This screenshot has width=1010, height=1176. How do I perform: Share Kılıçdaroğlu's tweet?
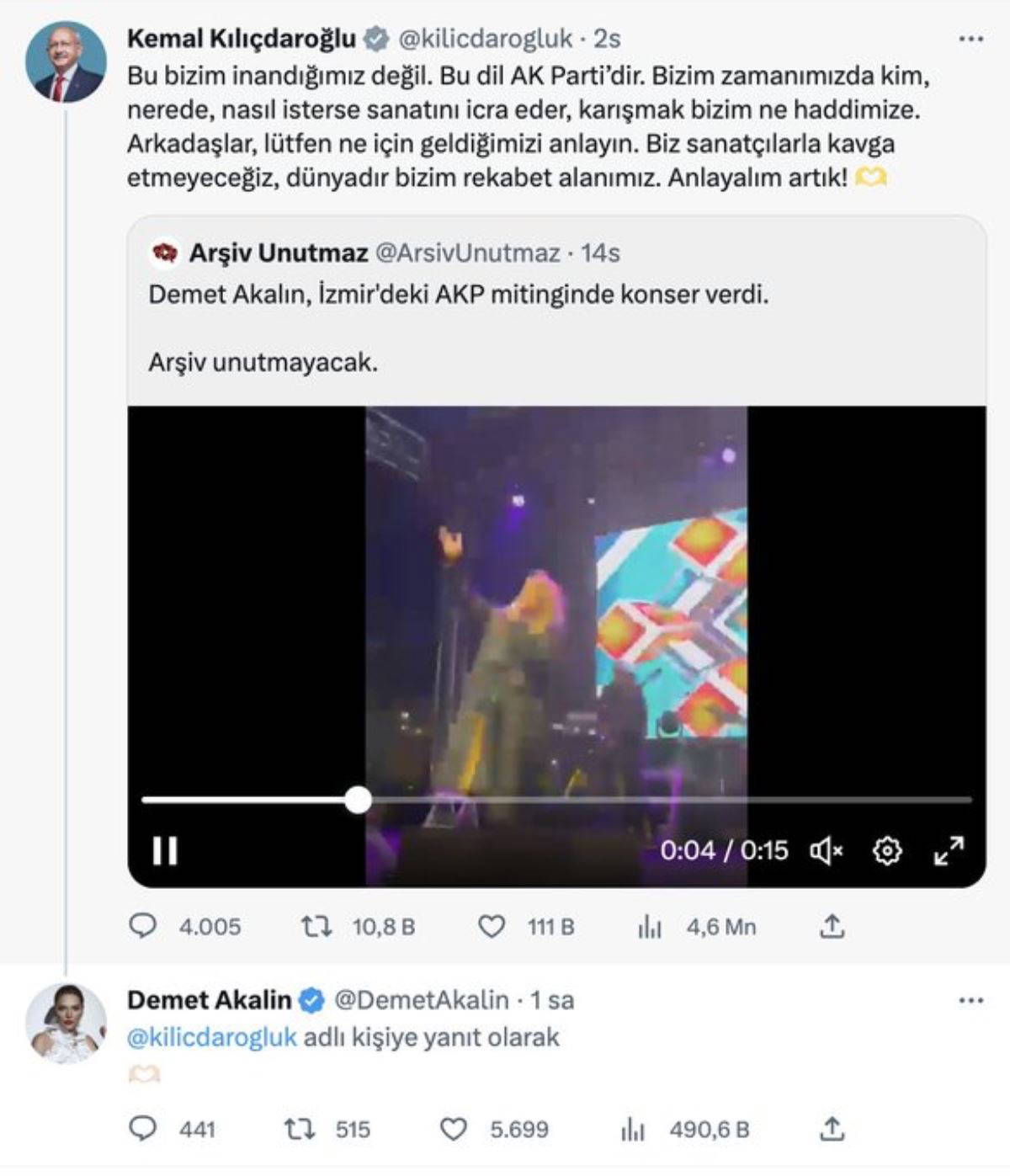coord(832,927)
